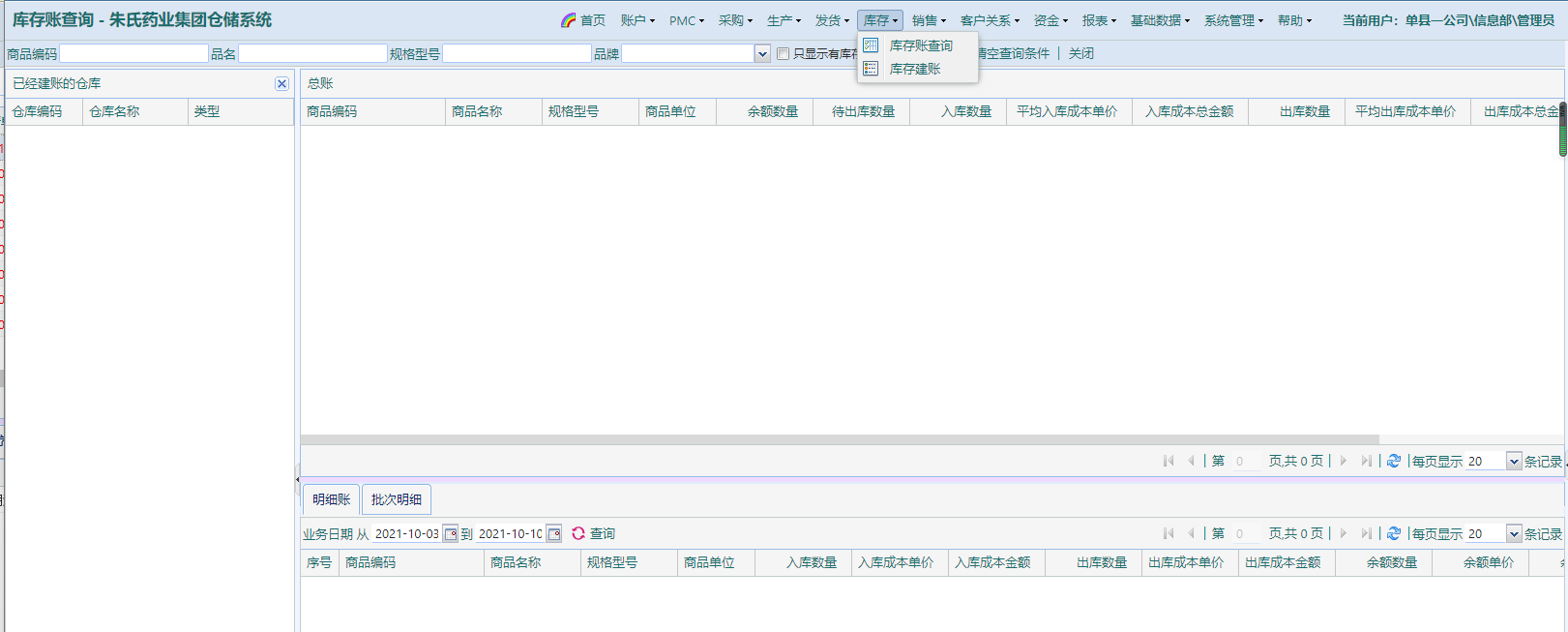
Task: Close the 已经建账的仓库 panel
Action: click(281, 84)
